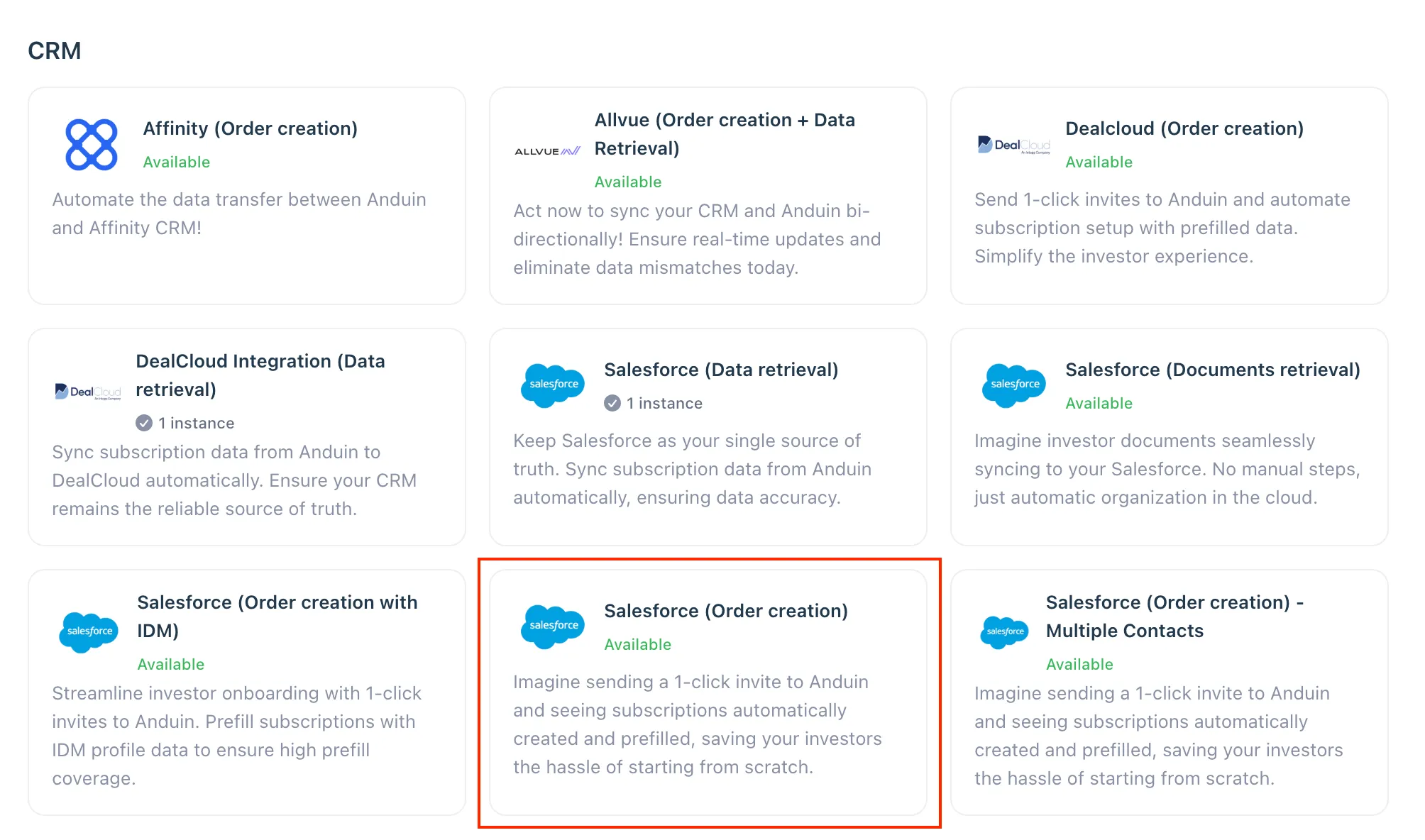The width and height of the screenshot is (1425, 840).
Task: Click description 'Automate the data transfer between Anduin'
Action: pos(239,214)
